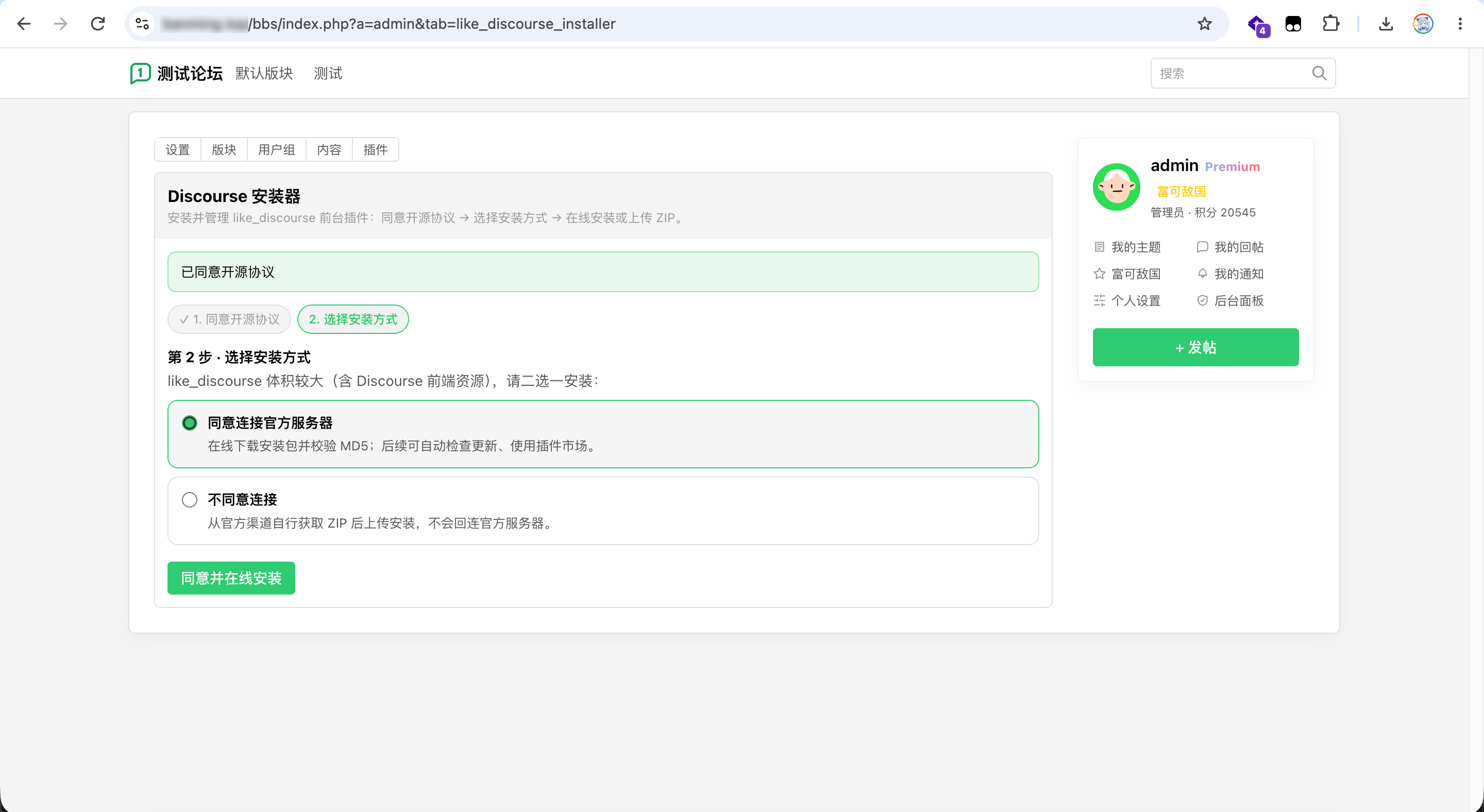1484x812 pixels.
Task: Open 后台面板 link
Action: [1239, 300]
